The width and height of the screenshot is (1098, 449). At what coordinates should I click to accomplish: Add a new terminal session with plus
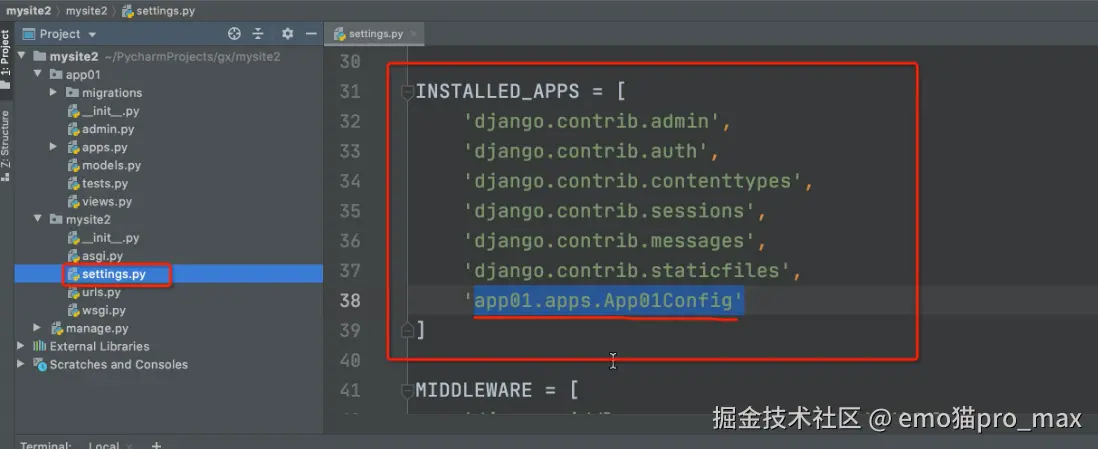pos(157,445)
